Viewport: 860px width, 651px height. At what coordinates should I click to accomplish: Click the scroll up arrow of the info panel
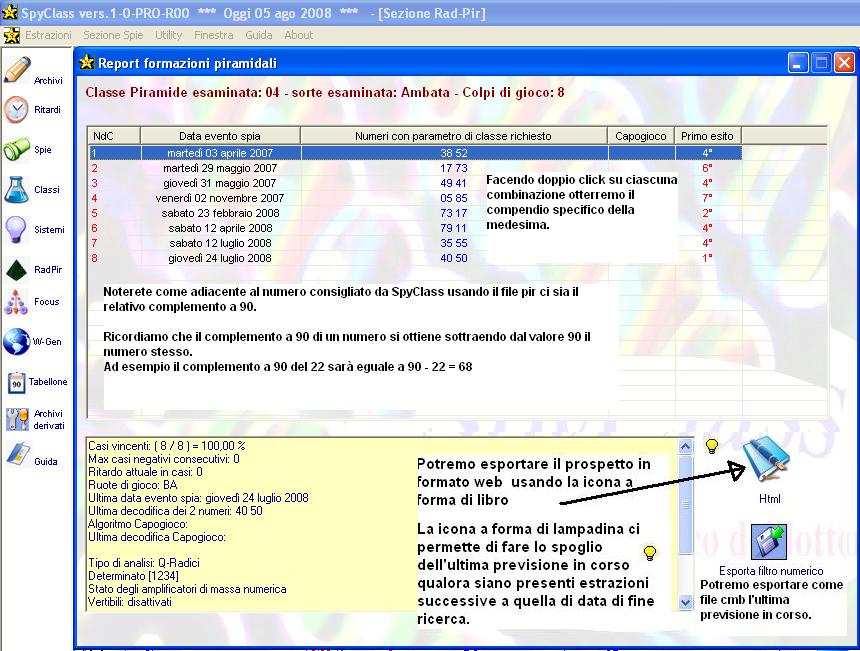(x=685, y=446)
